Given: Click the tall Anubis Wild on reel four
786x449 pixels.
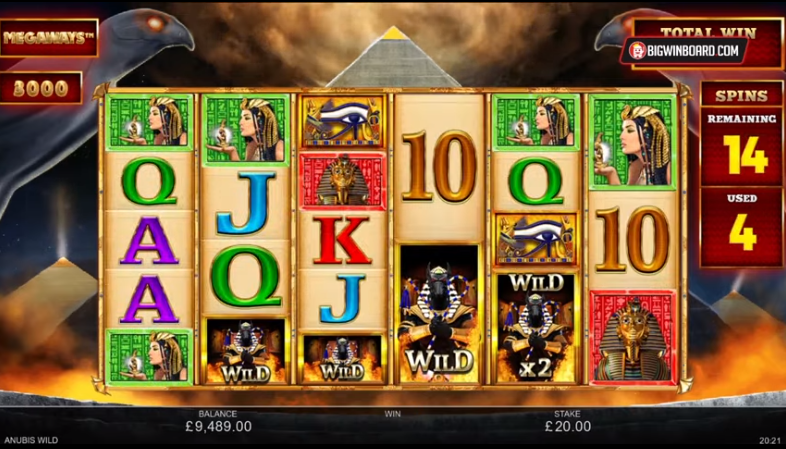Looking at the screenshot, I should pyautogui.click(x=440, y=314).
